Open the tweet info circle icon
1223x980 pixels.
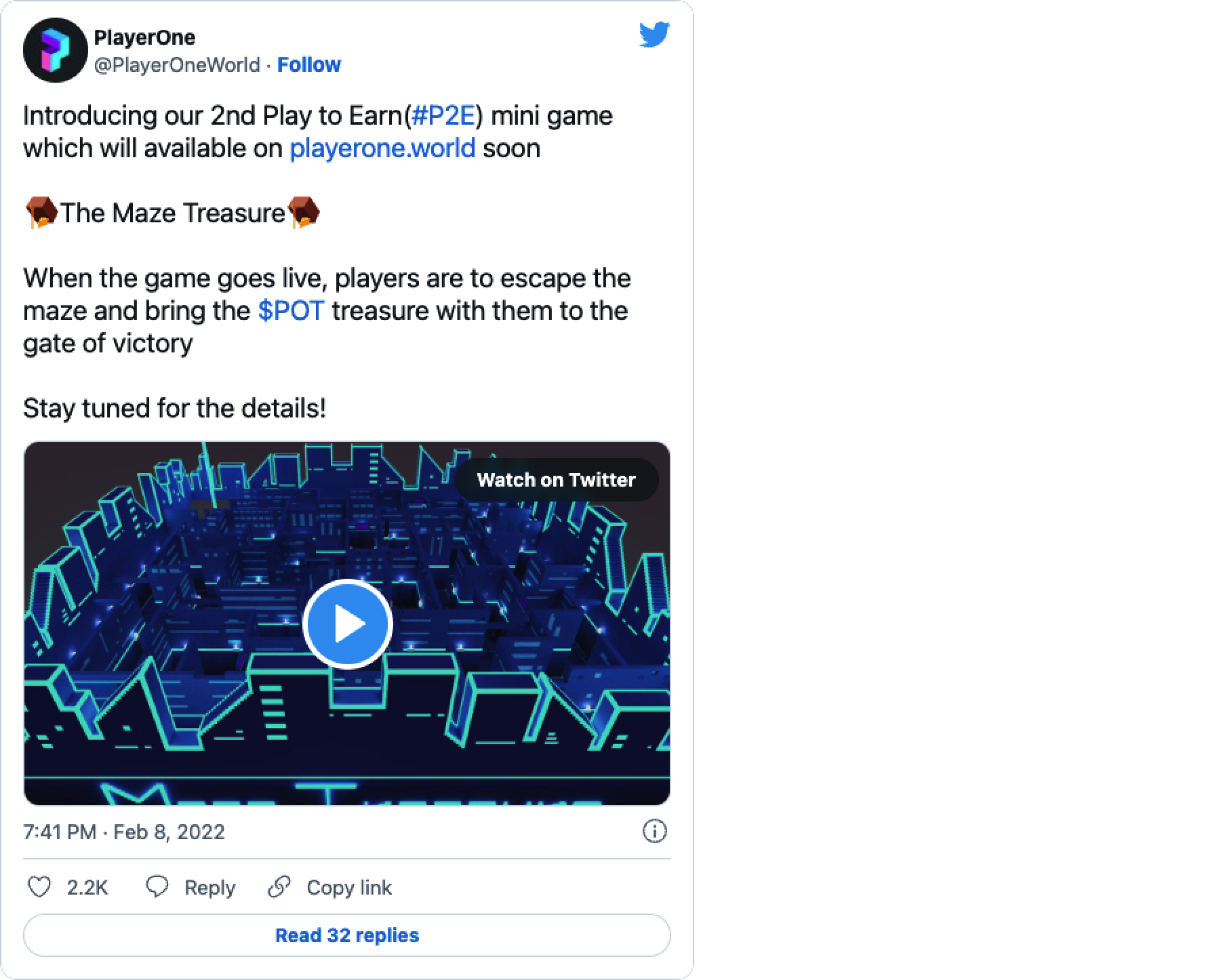(x=654, y=831)
